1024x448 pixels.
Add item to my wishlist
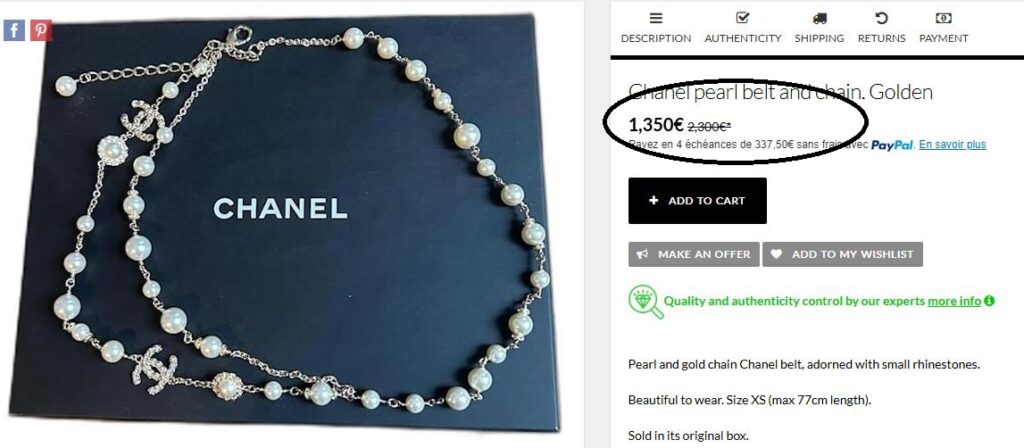pos(842,255)
